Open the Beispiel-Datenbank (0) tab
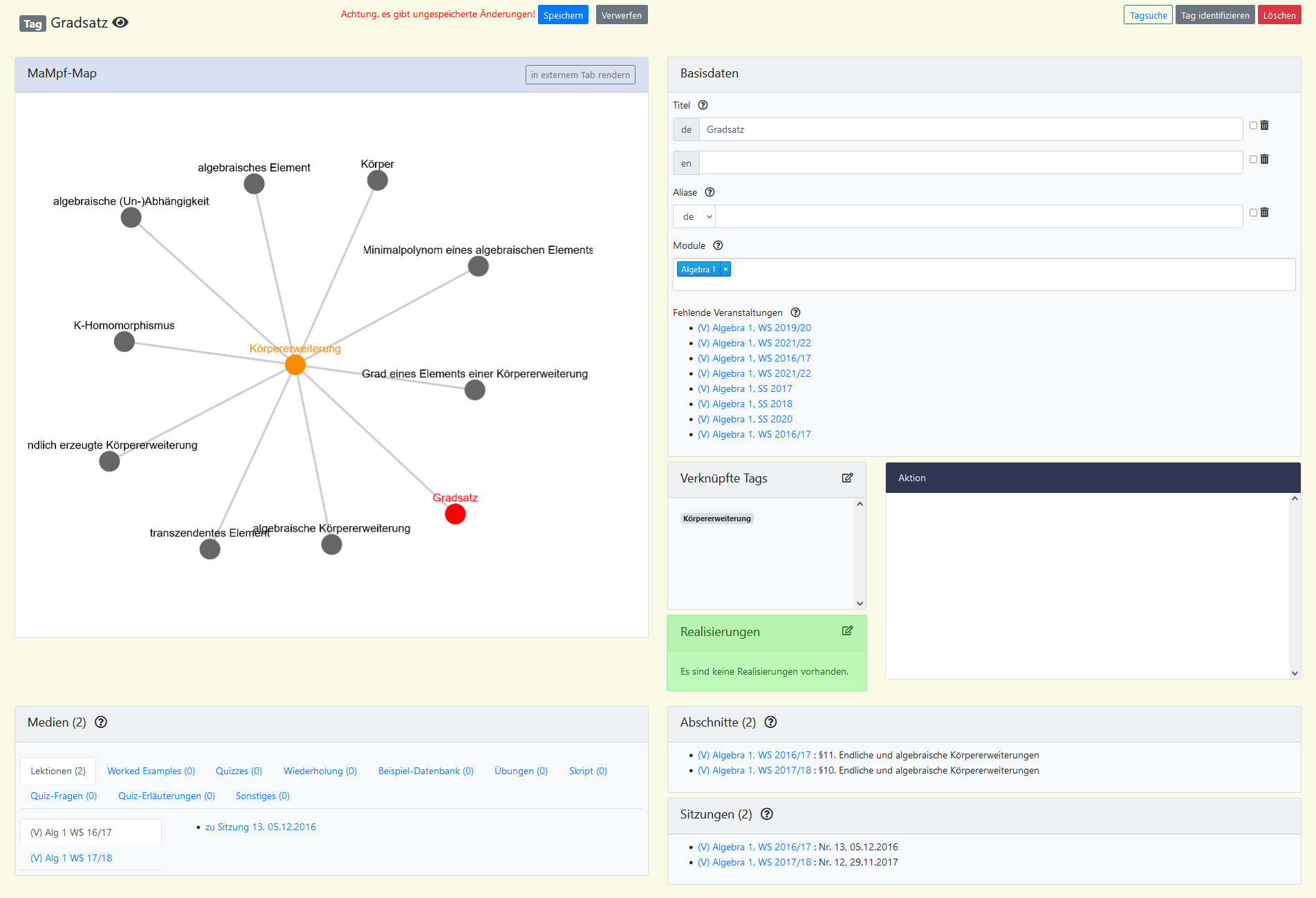This screenshot has height=898, width=1316. point(426,771)
